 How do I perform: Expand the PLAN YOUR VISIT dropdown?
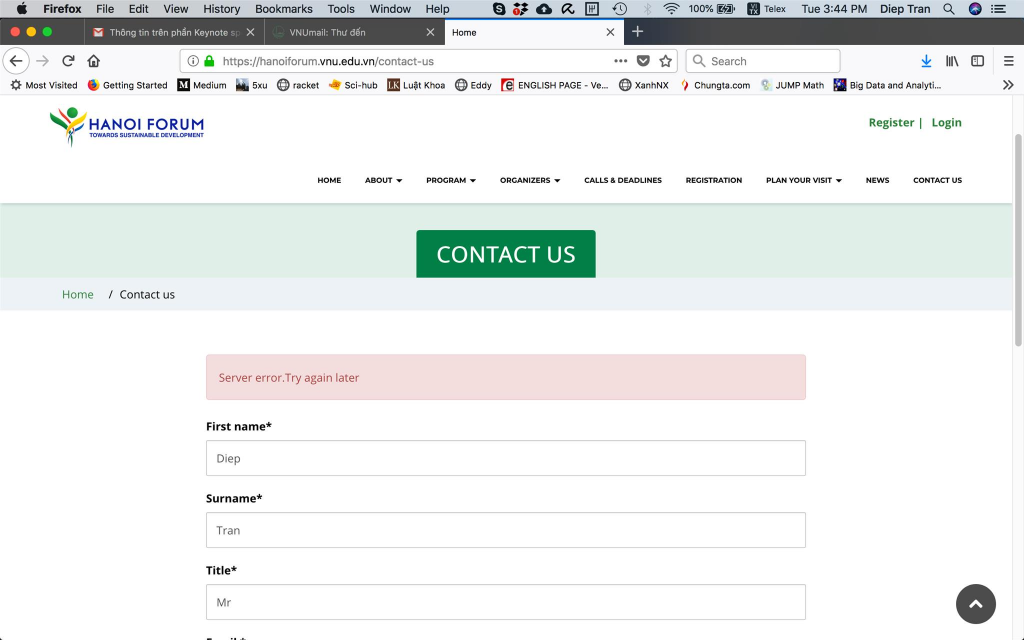[x=803, y=181]
